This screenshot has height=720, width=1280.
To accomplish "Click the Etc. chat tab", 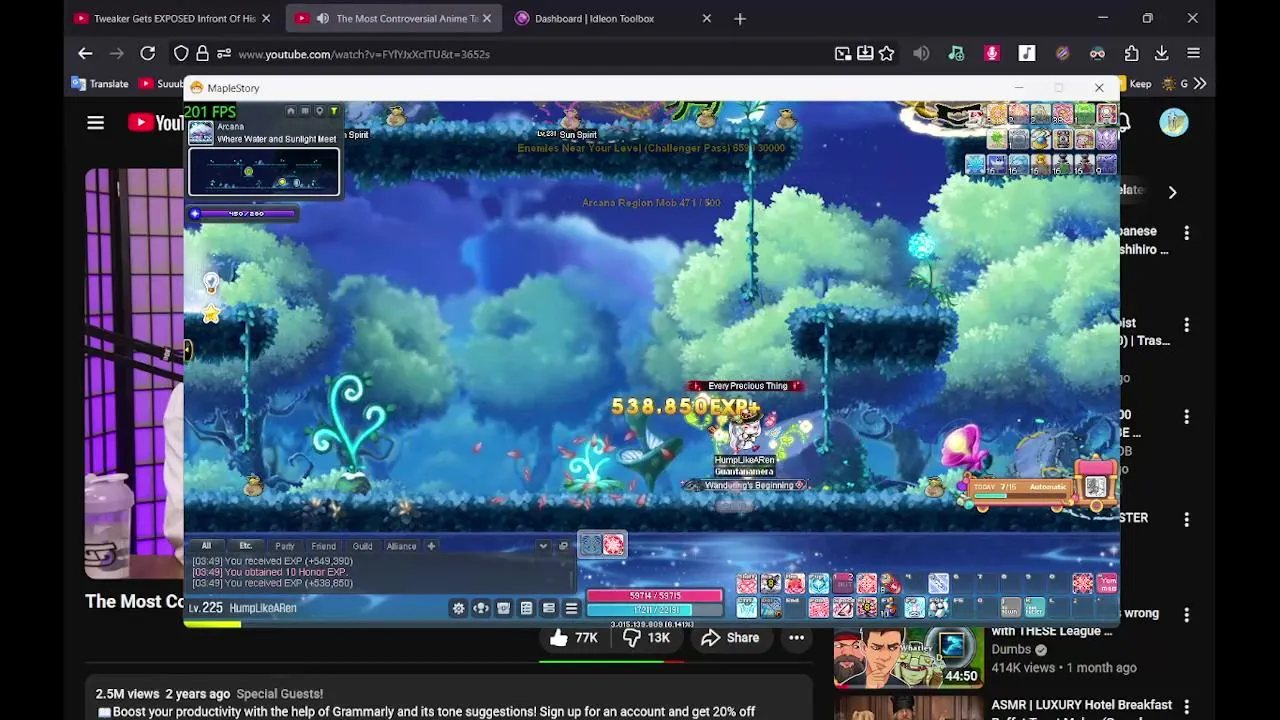I will coord(245,546).
